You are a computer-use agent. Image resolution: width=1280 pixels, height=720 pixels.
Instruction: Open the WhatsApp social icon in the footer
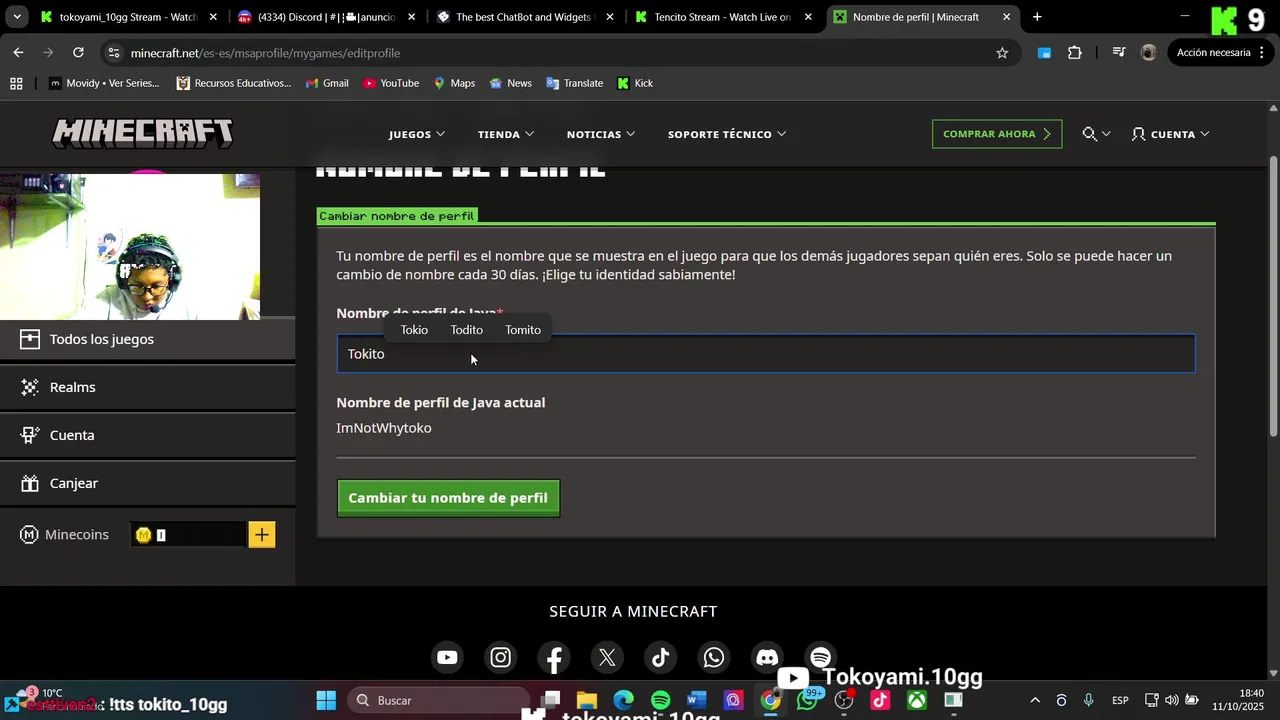(714, 657)
